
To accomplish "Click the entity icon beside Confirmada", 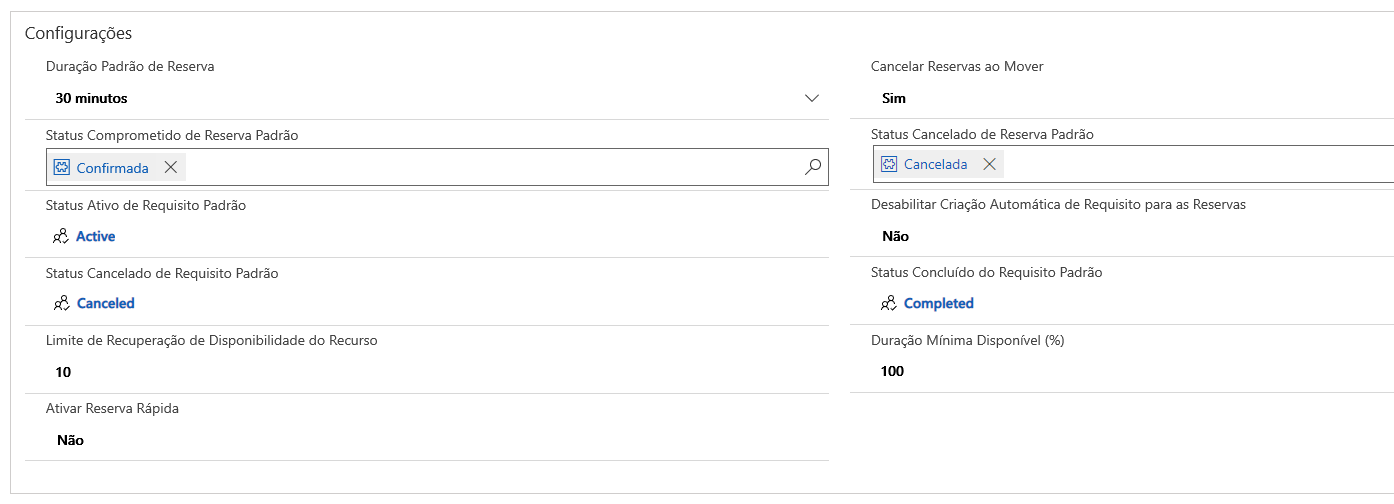I will pos(61,168).
